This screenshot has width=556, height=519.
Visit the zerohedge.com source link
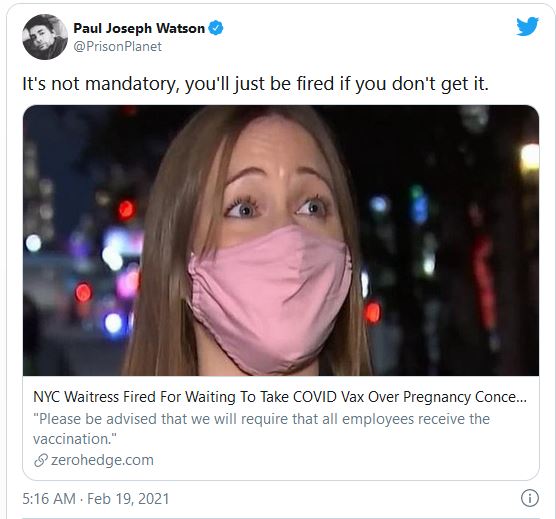pos(102,460)
